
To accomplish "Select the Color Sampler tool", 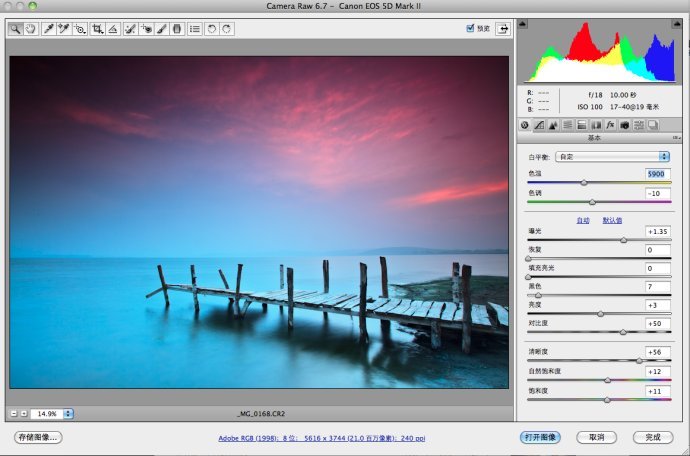I will [x=64, y=29].
